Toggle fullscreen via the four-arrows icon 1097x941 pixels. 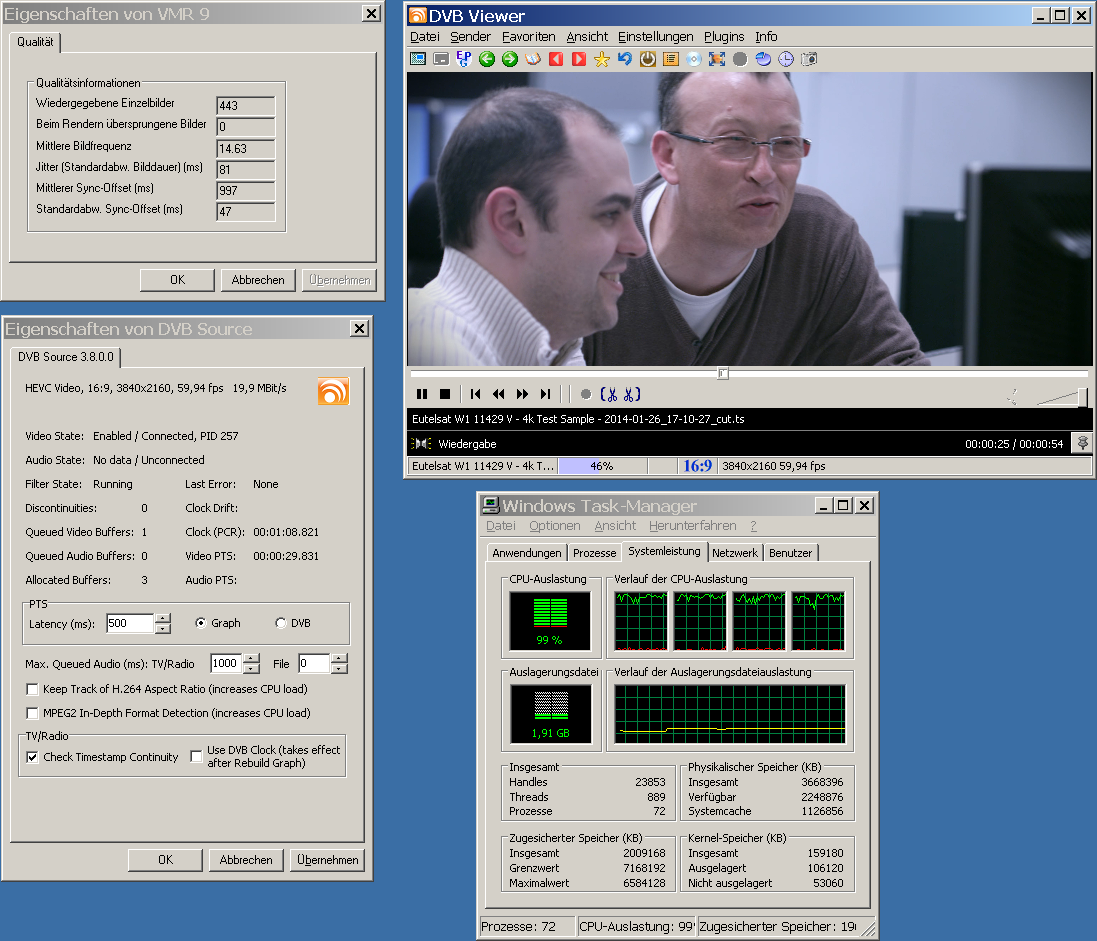click(x=717, y=59)
